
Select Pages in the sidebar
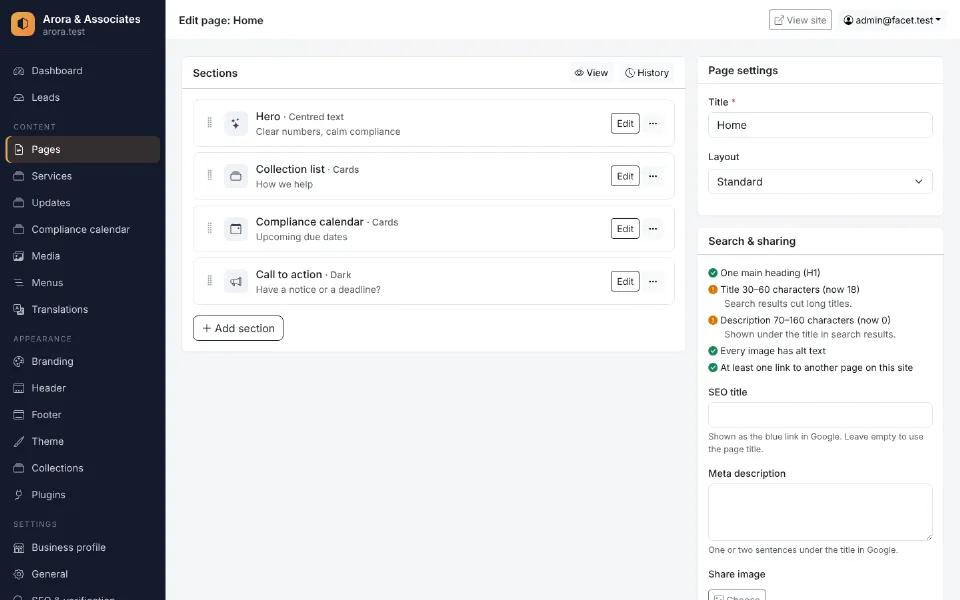pos(83,149)
